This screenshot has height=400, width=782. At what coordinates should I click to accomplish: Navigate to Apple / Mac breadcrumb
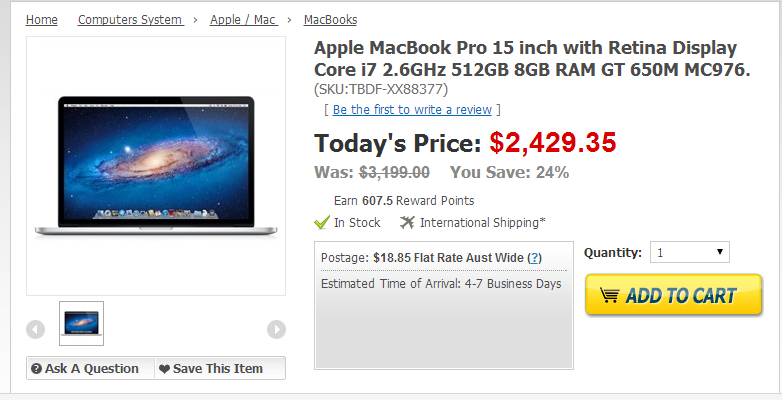(x=243, y=20)
